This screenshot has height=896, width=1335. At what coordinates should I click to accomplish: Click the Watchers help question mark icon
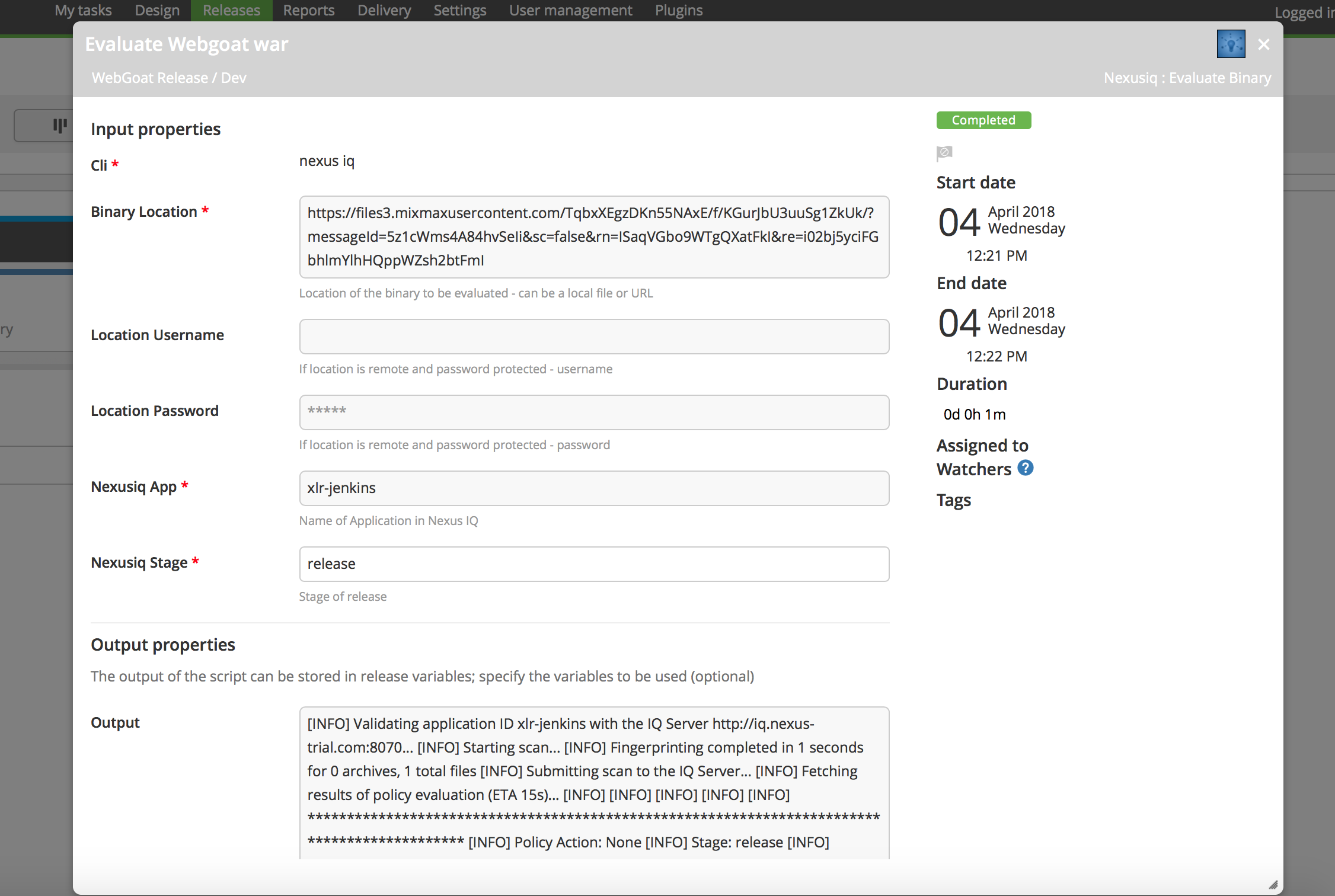pos(1026,468)
